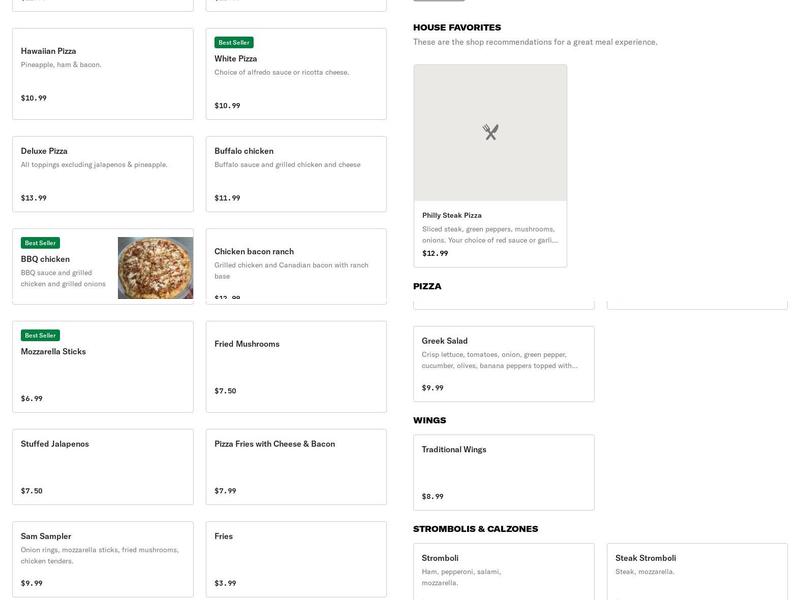This screenshot has height=600, width=800.
Task: Click the White Pizza Best Seller badge
Action: click(x=234, y=42)
